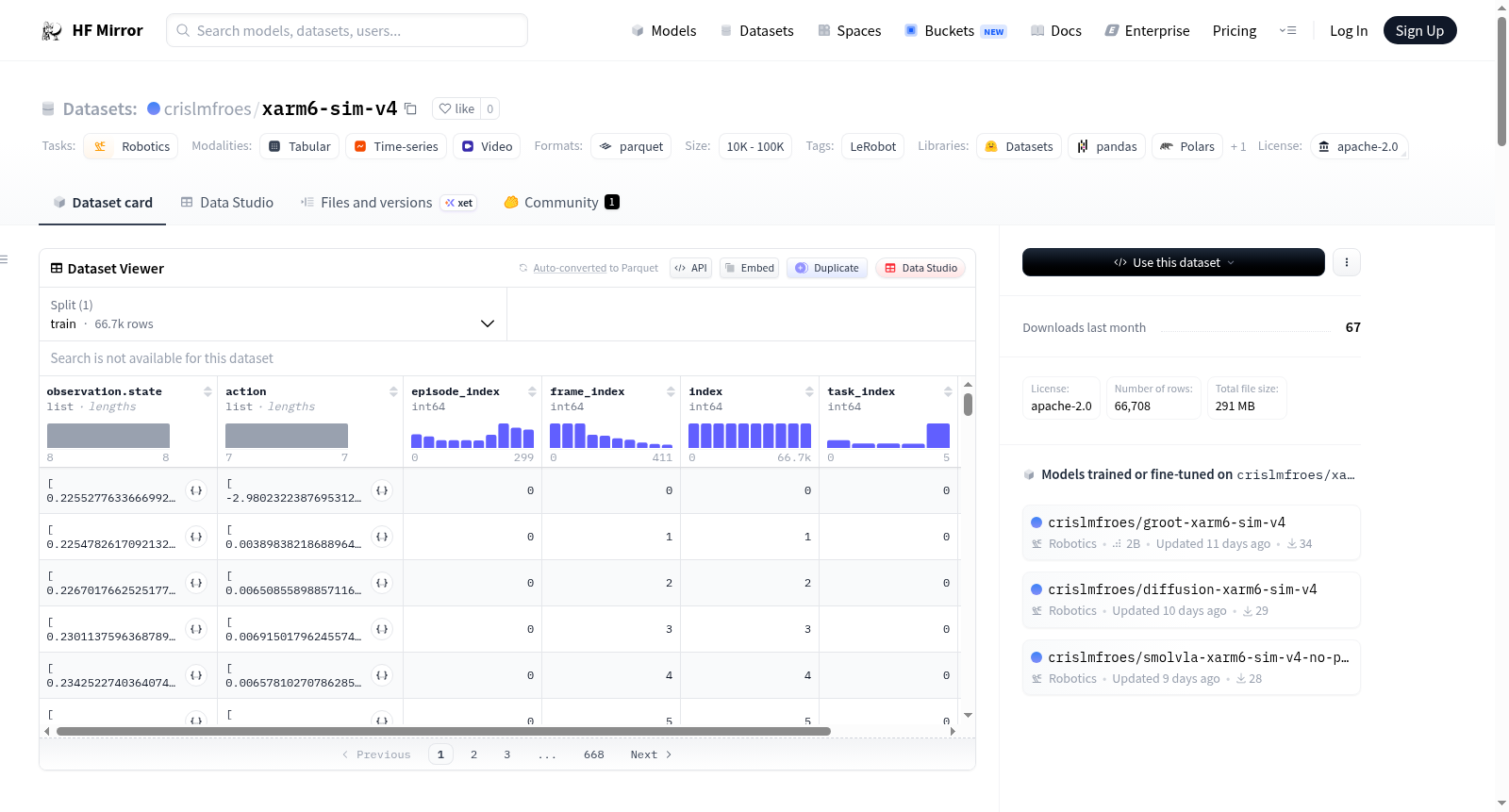Sort by the index column
The height and width of the screenshot is (812, 1509).
pos(809,391)
